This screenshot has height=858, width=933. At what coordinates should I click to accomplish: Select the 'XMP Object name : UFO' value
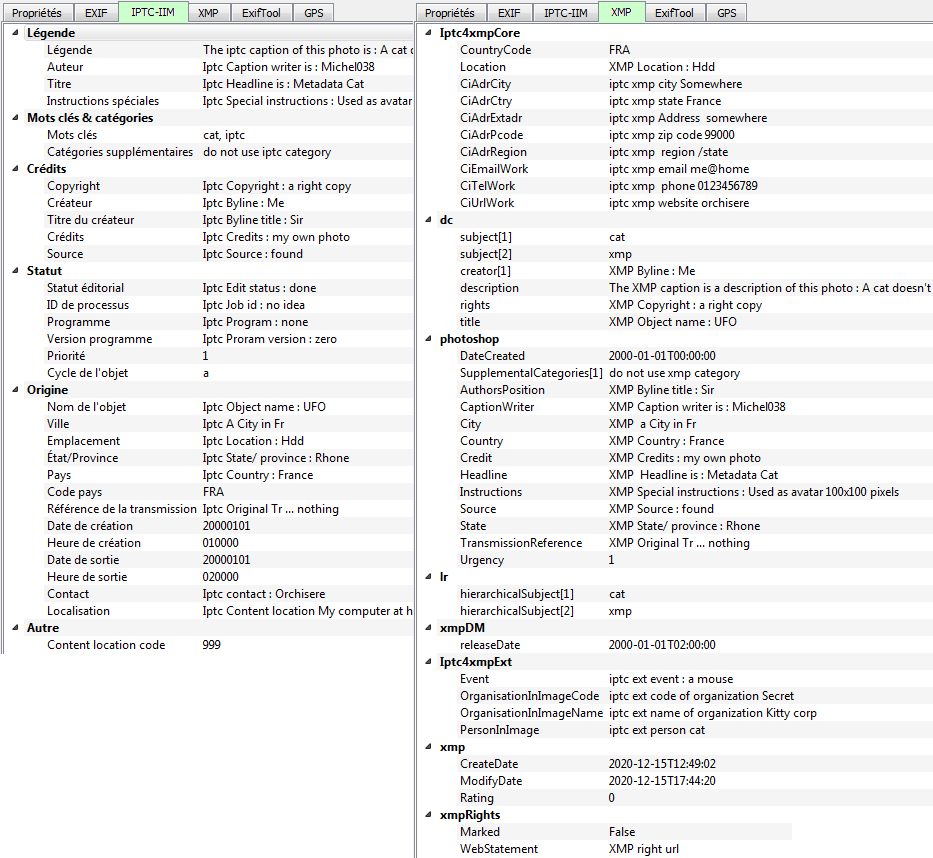click(672, 322)
